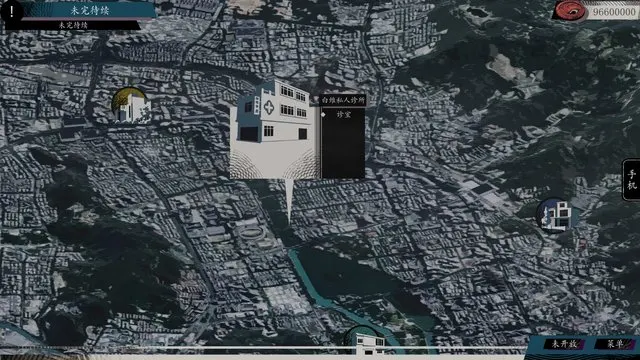This screenshot has height=360, width=640.
Task: Choose the 诊室 room option
Action: [x=344, y=115]
